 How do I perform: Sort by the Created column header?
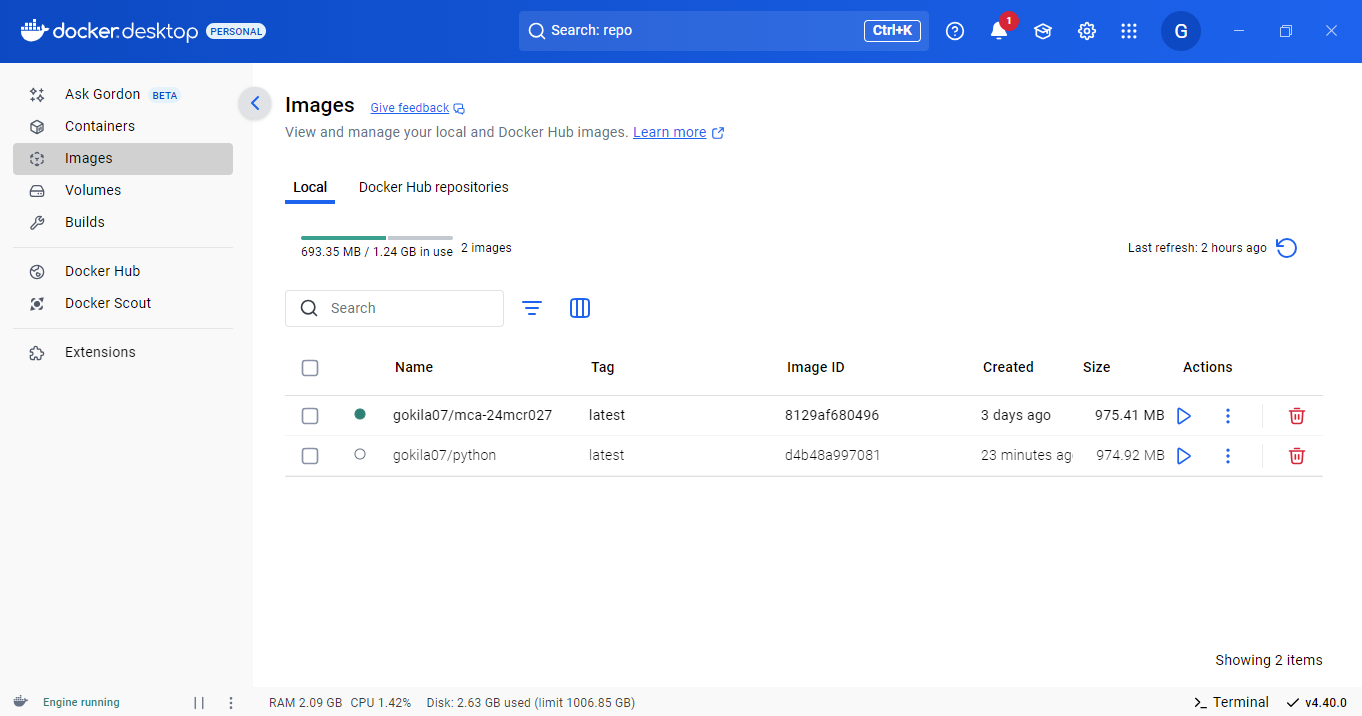[x=1008, y=367]
